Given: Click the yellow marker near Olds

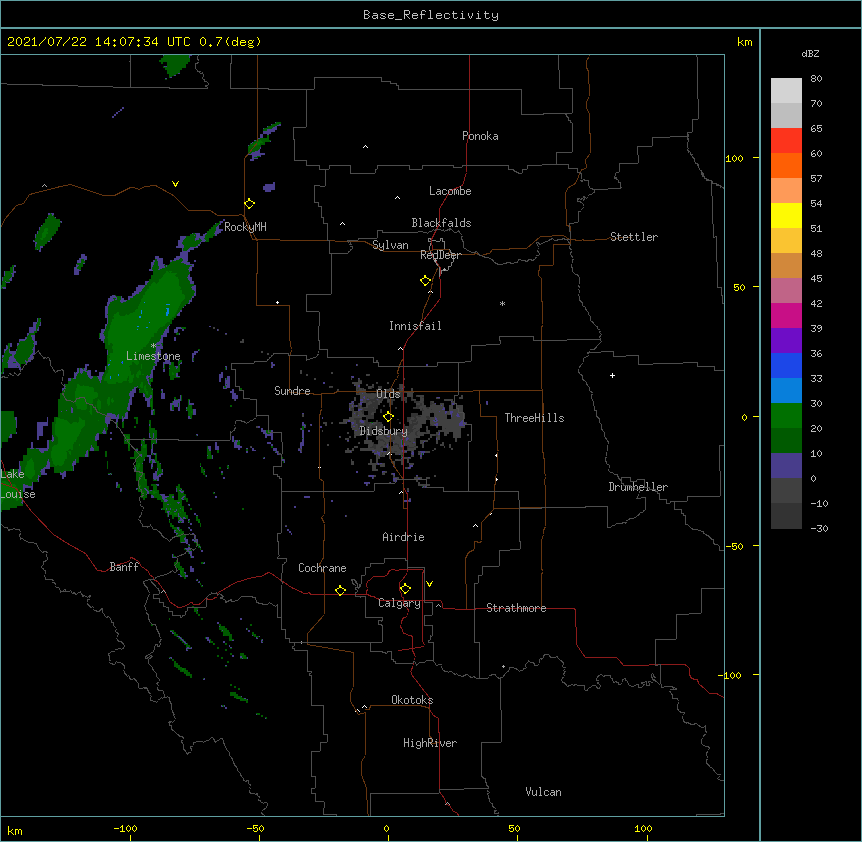Looking at the screenshot, I should [x=388, y=416].
